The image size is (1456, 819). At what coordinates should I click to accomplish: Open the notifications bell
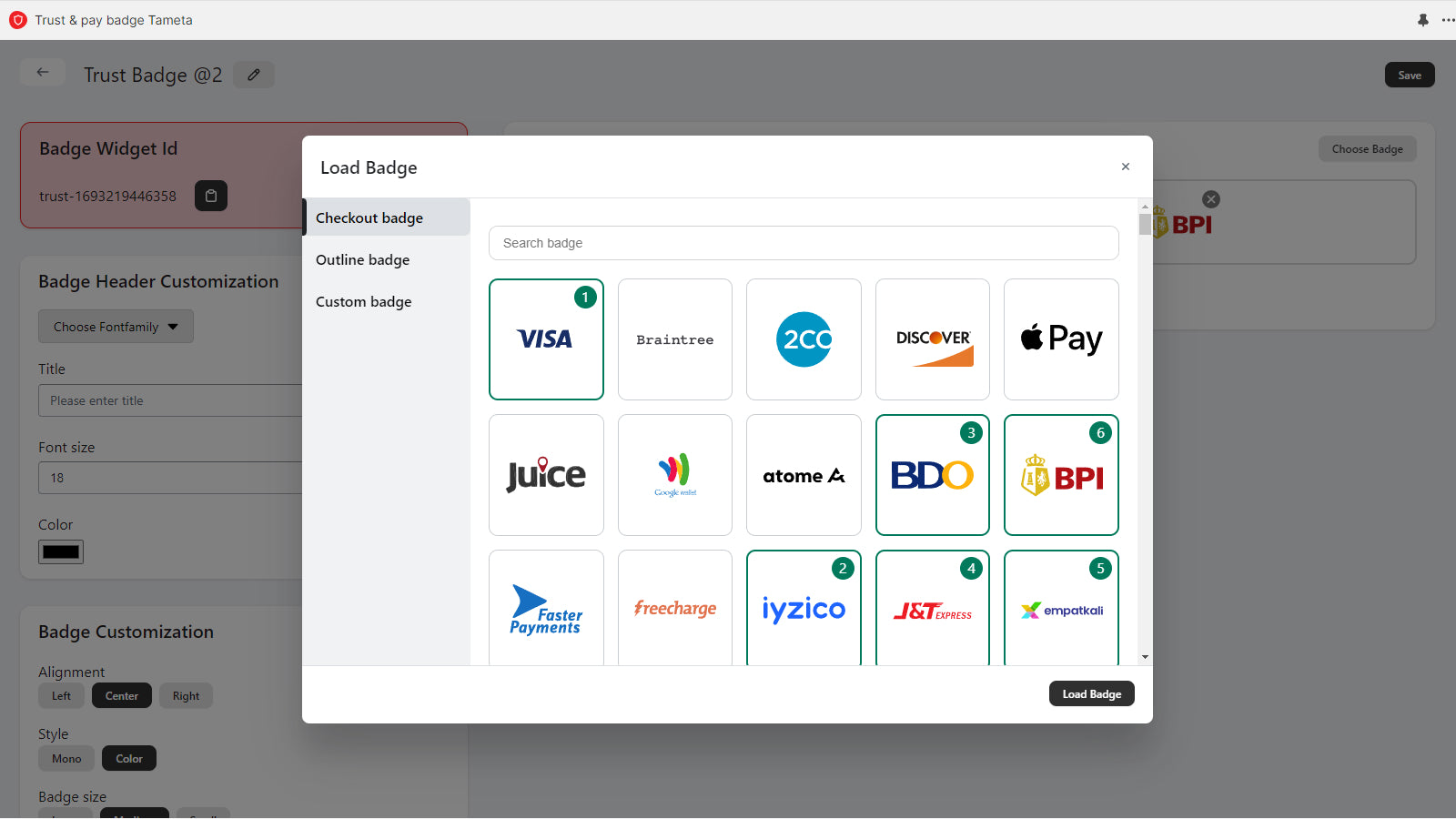(1423, 20)
